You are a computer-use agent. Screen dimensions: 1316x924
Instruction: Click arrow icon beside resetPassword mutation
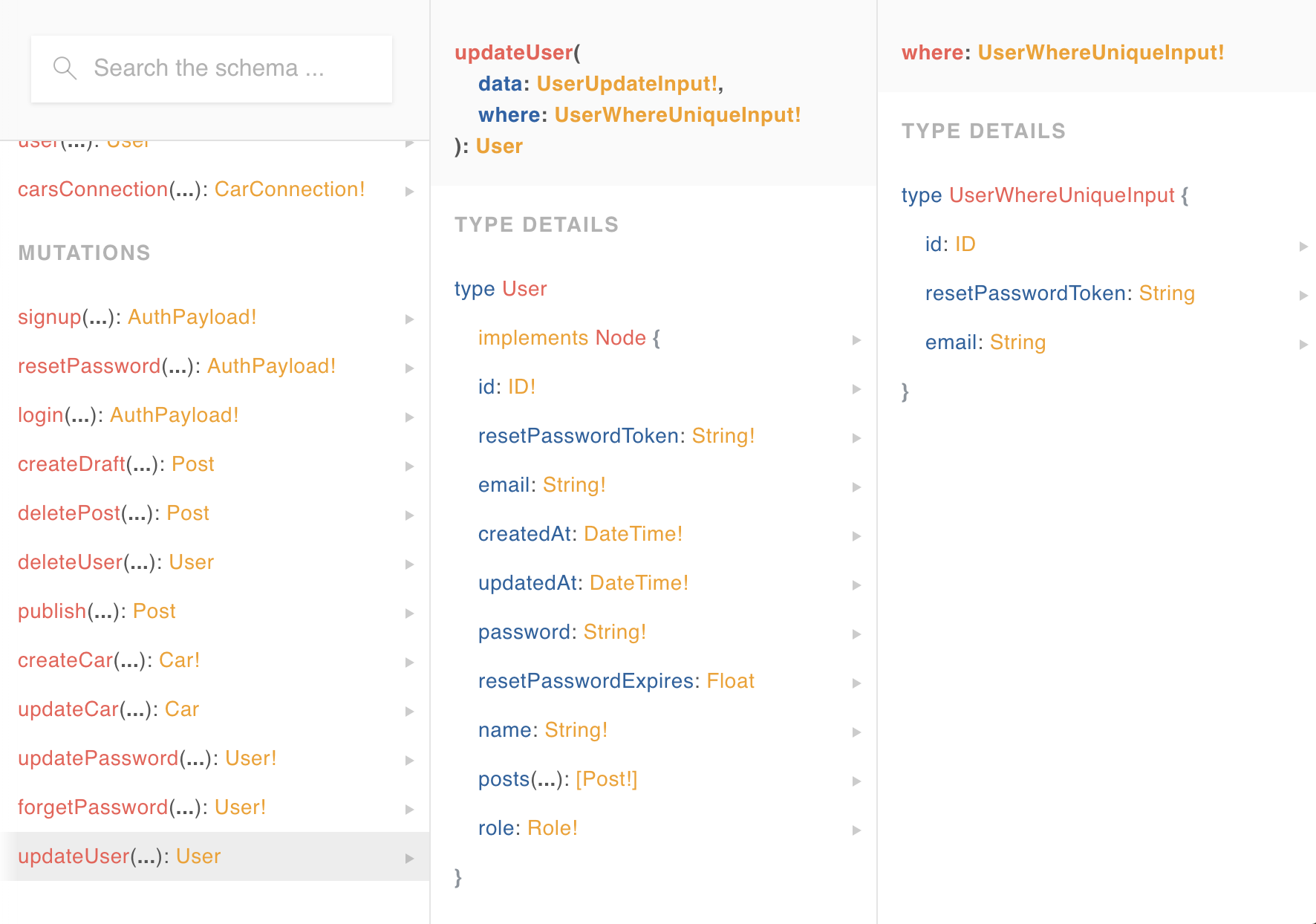(409, 368)
